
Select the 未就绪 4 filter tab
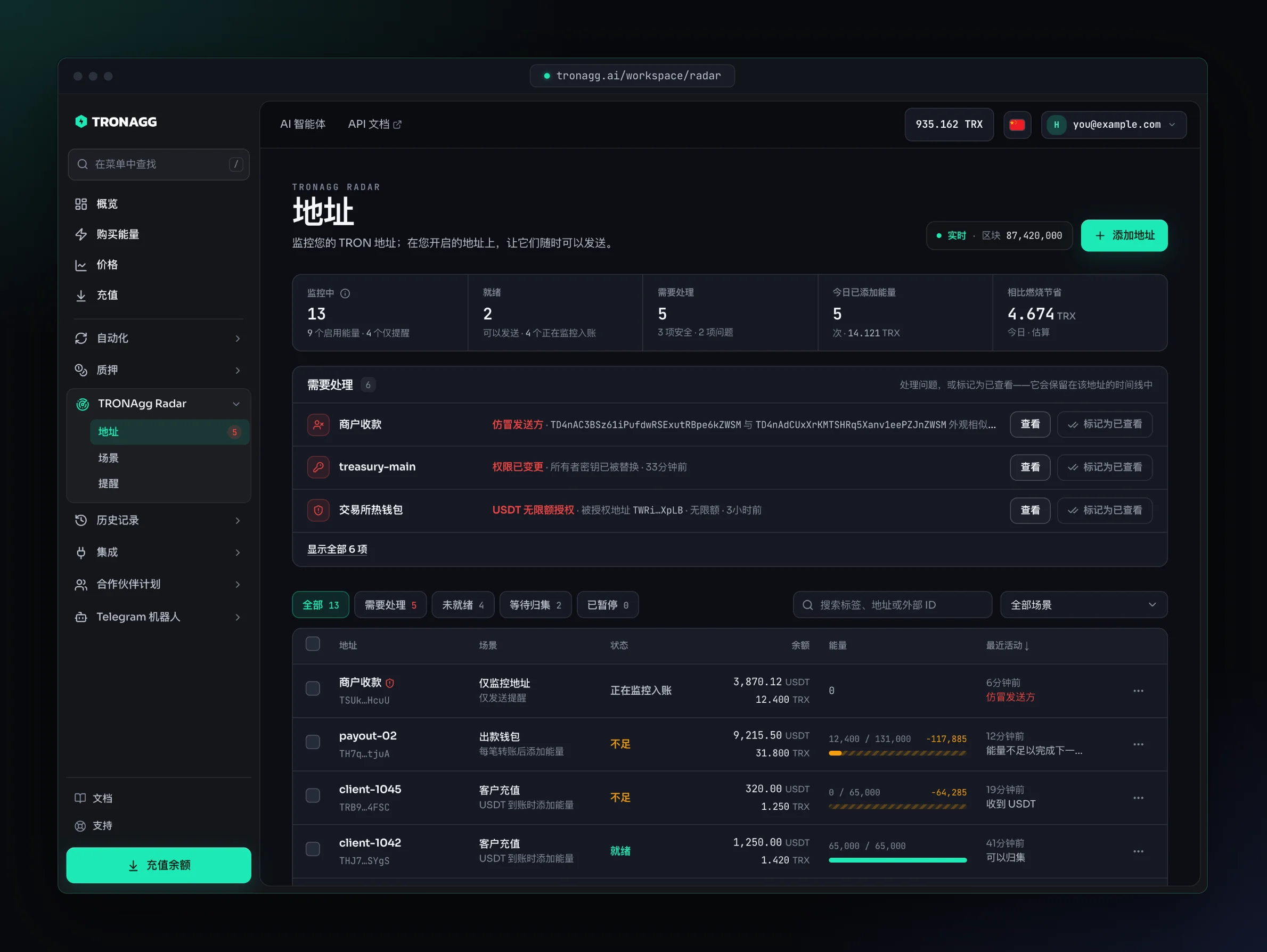pos(463,605)
